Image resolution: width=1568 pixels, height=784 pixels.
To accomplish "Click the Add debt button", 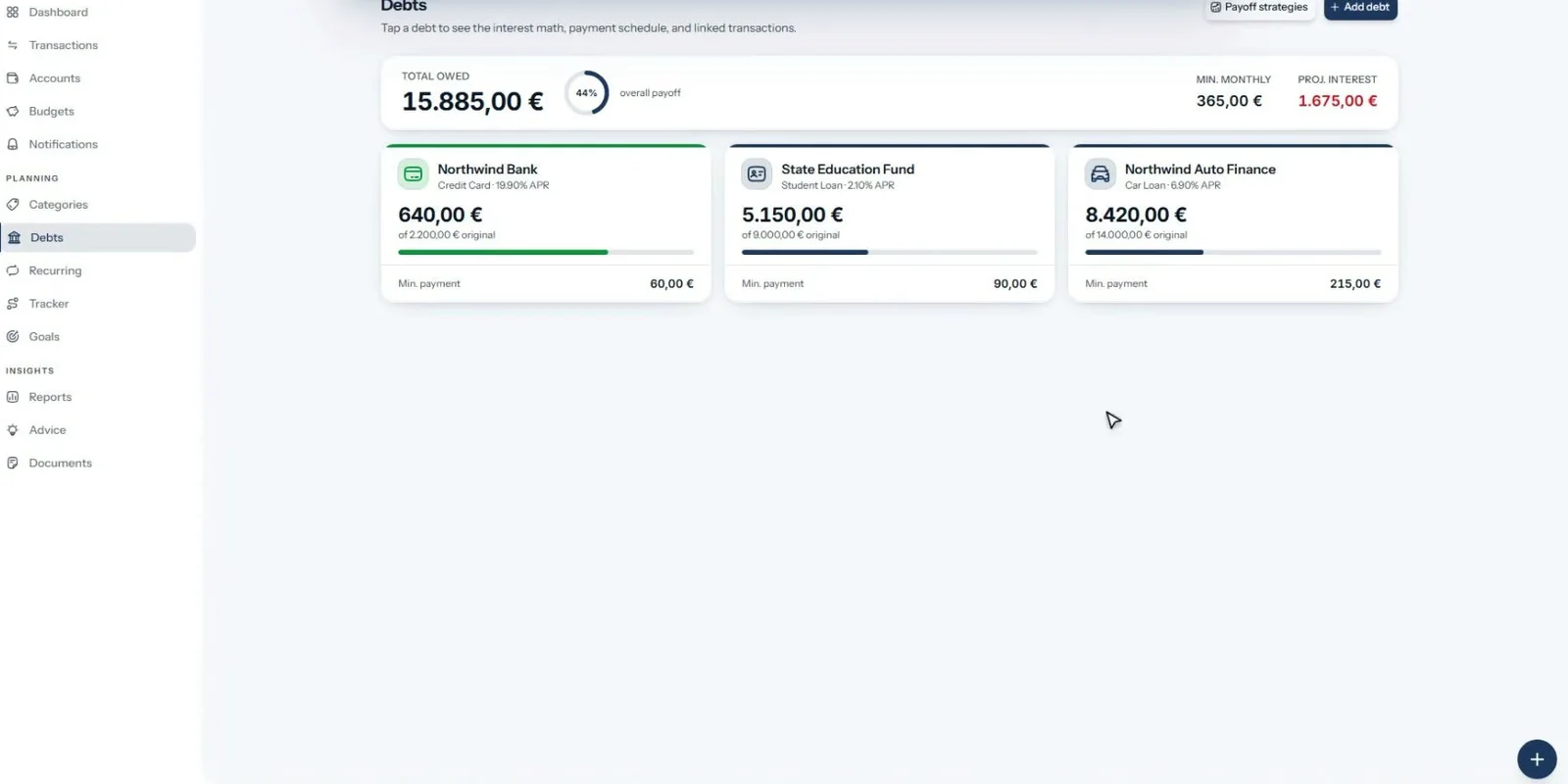I will tap(1360, 8).
